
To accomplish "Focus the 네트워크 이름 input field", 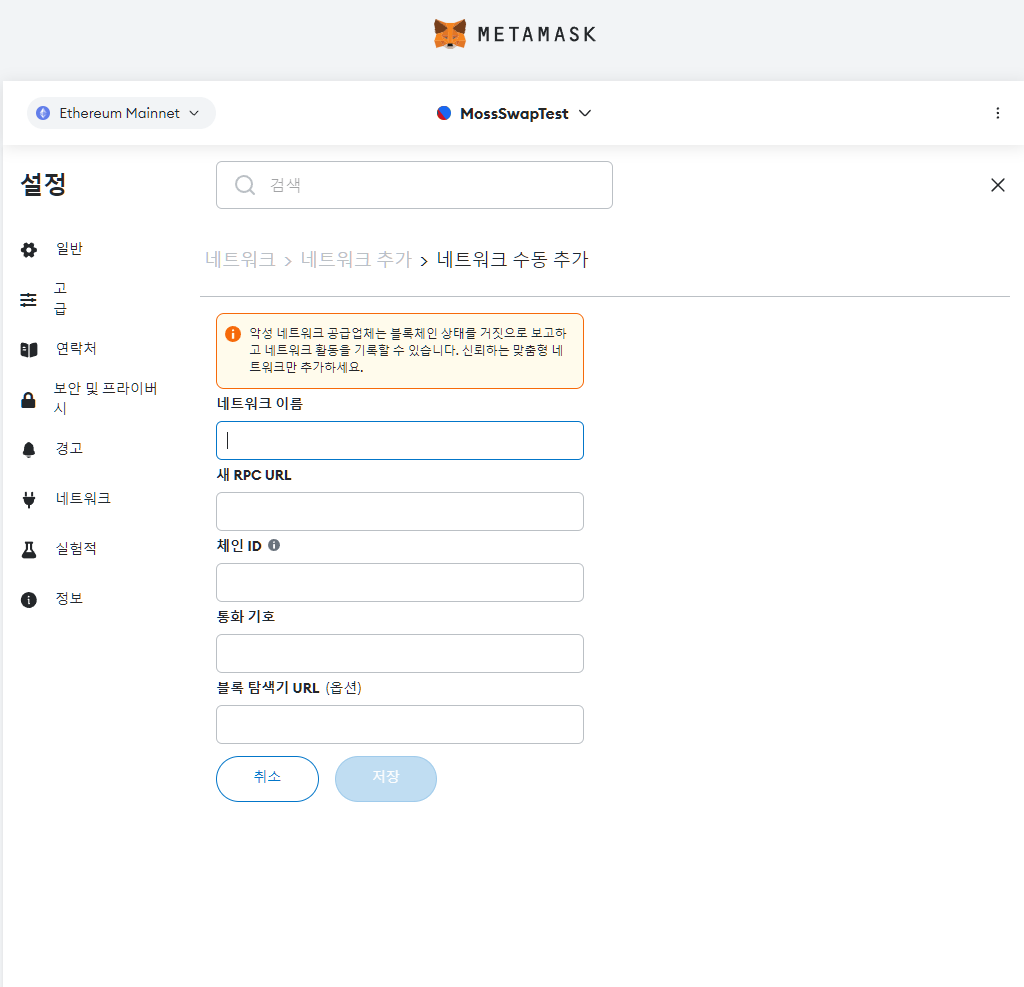I will click(400, 440).
